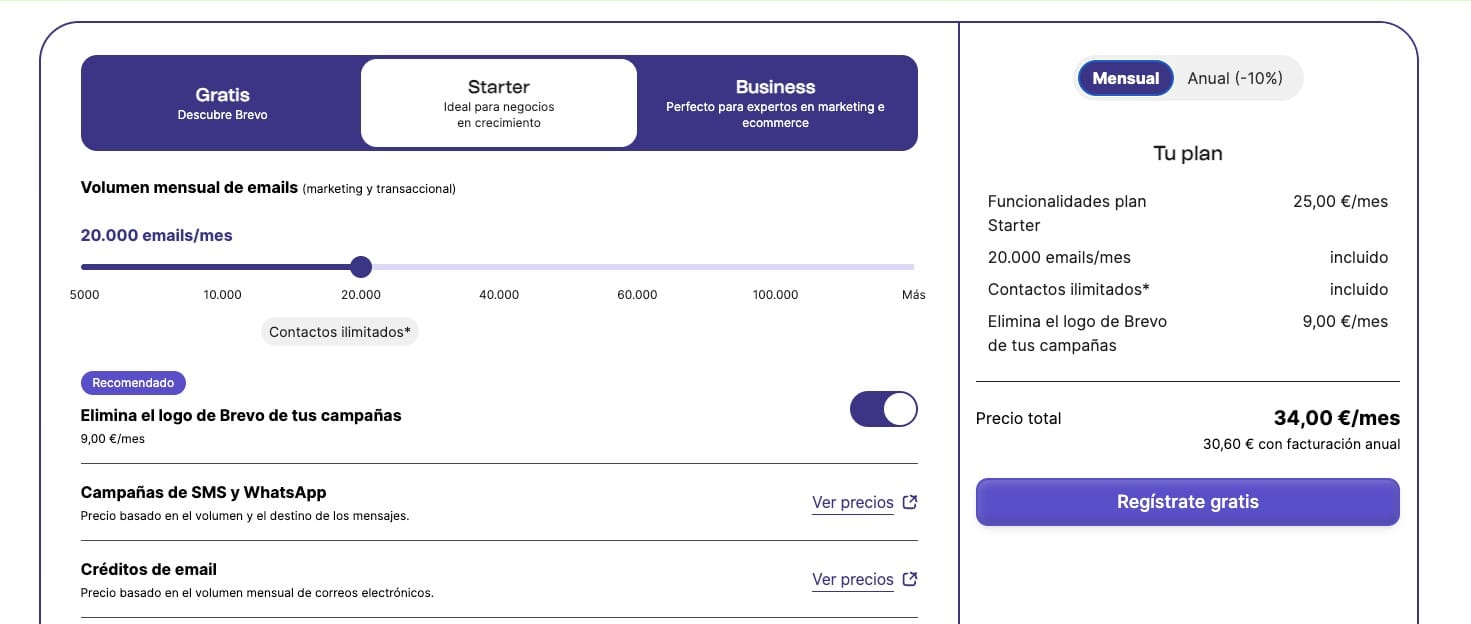Click external link icon beside SMS pricing
Viewport: 1471px width, 624px height.
(x=910, y=502)
